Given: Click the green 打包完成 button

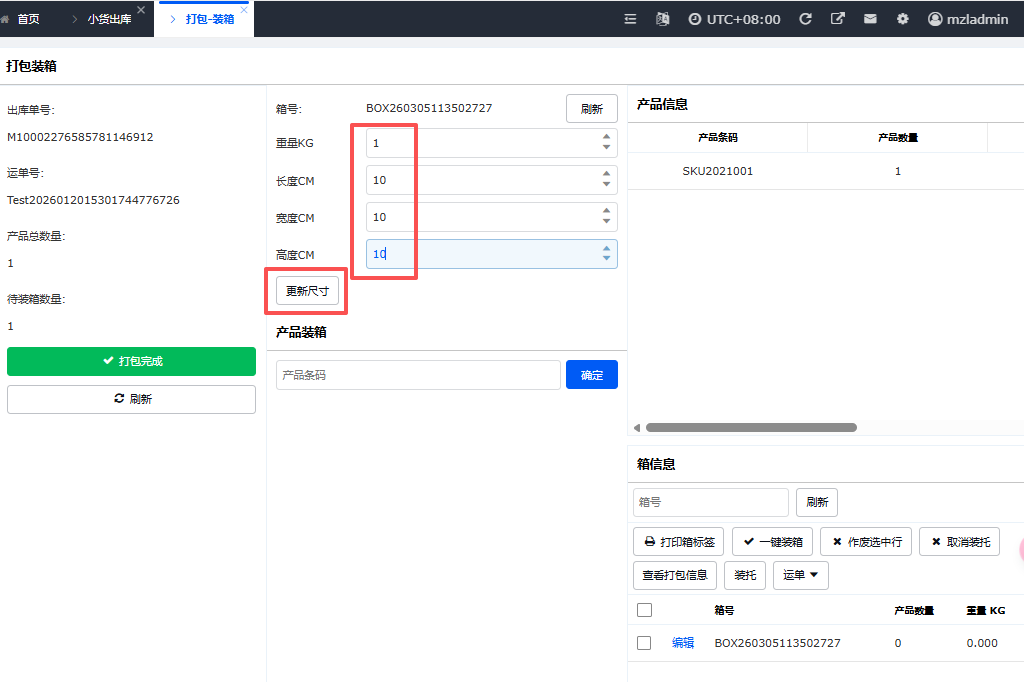Looking at the screenshot, I should pos(131,361).
